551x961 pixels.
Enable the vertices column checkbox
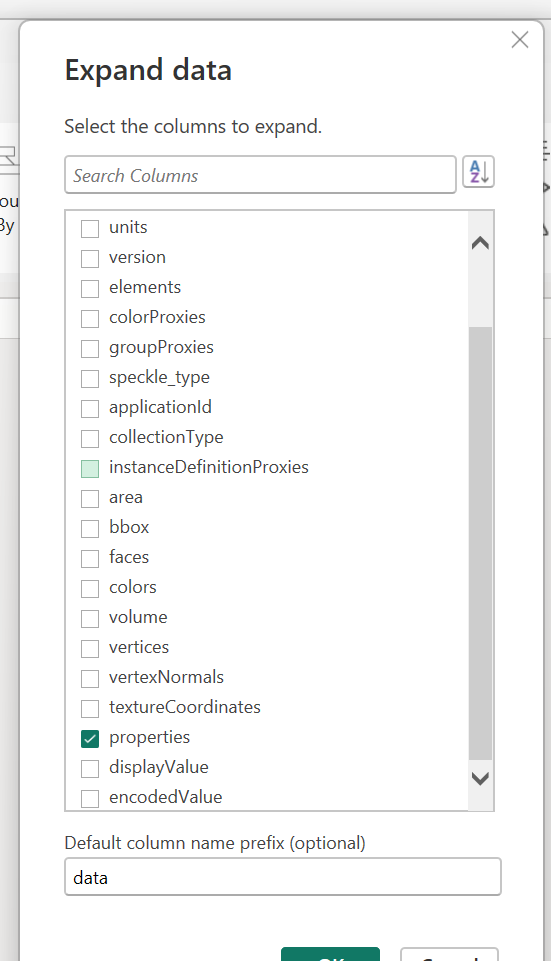90,649
